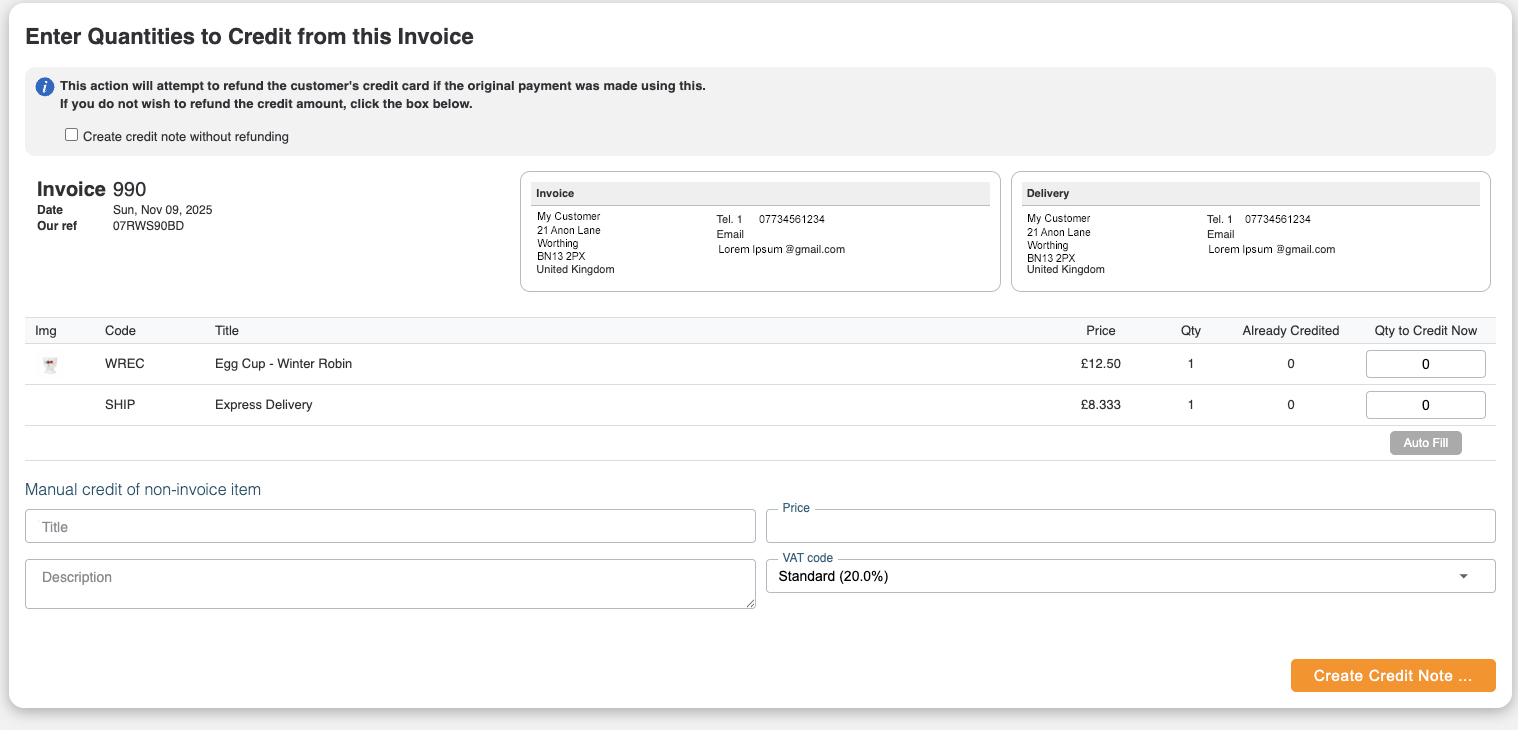This screenshot has height=730, width=1518.
Task: Click the WREC product code
Action: (125, 364)
